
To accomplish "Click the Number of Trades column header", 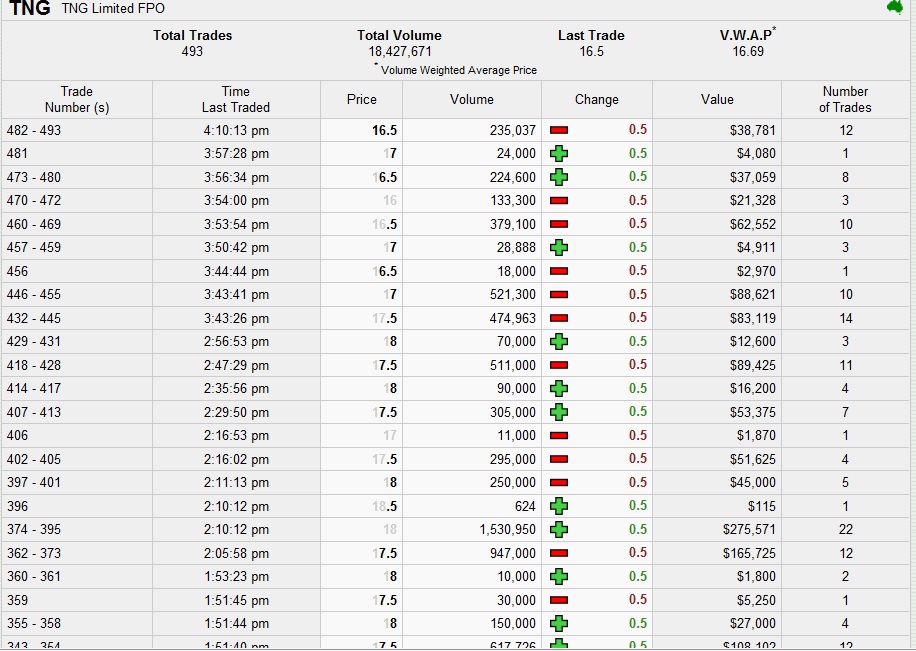I will pos(845,99).
